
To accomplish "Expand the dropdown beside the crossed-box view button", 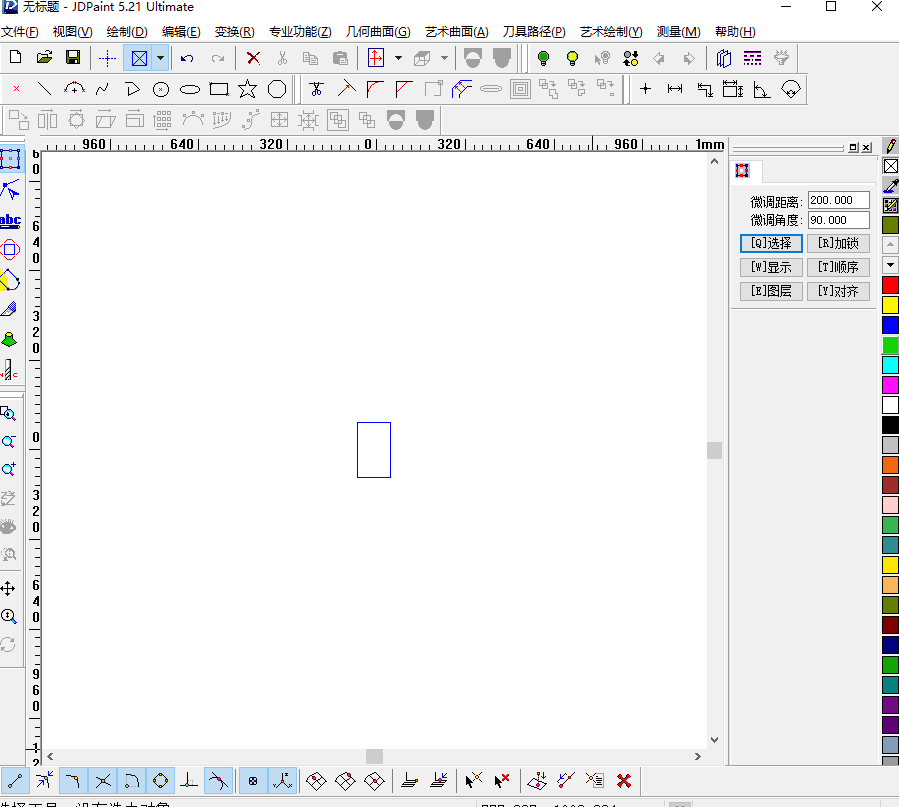I will 161,58.
